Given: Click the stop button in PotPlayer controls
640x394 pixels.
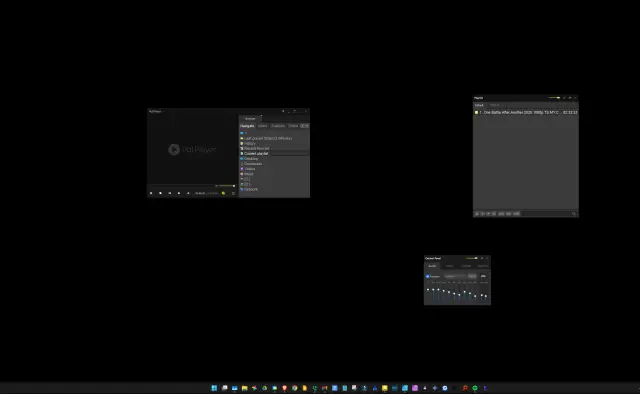Looking at the screenshot, I should pyautogui.click(x=160, y=193).
